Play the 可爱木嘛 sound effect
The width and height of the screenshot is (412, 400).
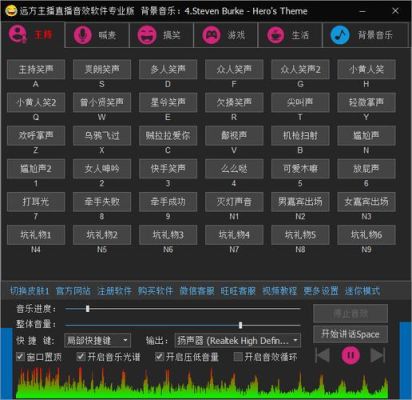point(300,169)
